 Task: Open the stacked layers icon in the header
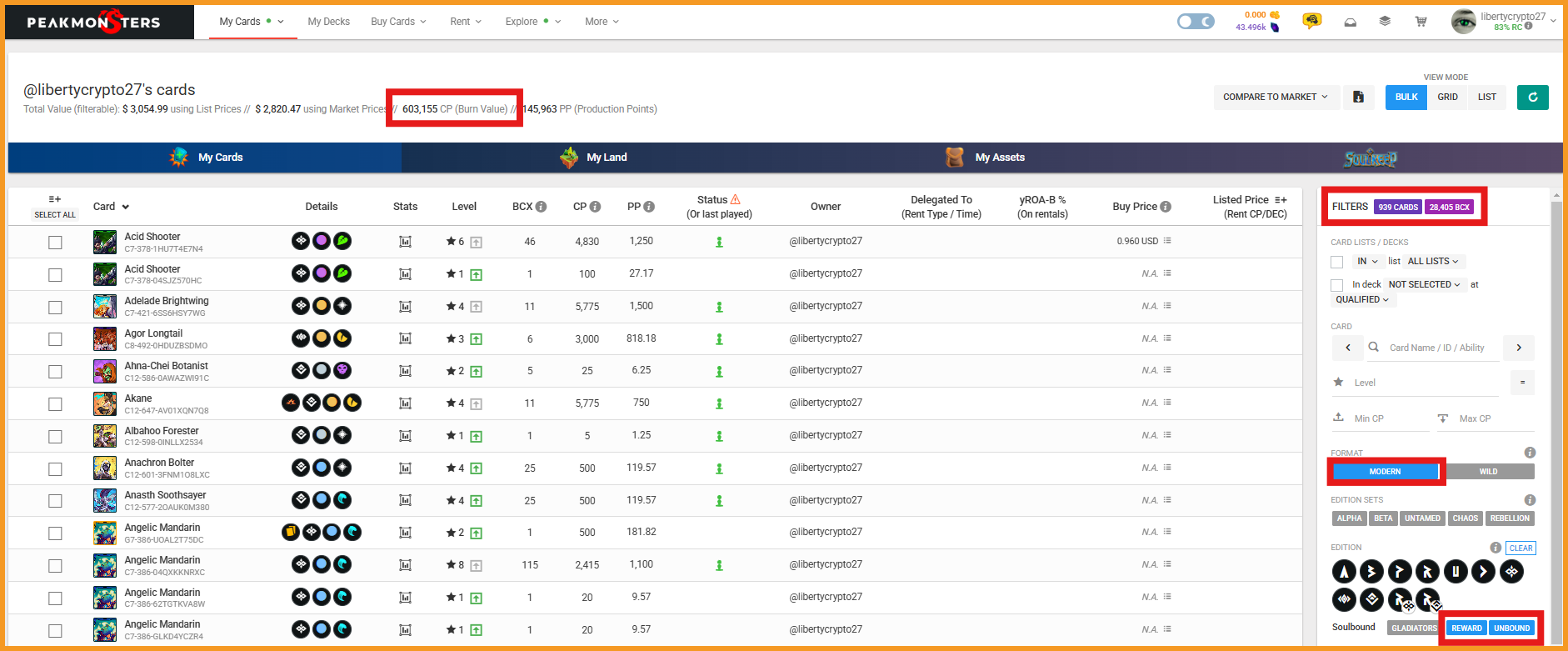point(1385,22)
